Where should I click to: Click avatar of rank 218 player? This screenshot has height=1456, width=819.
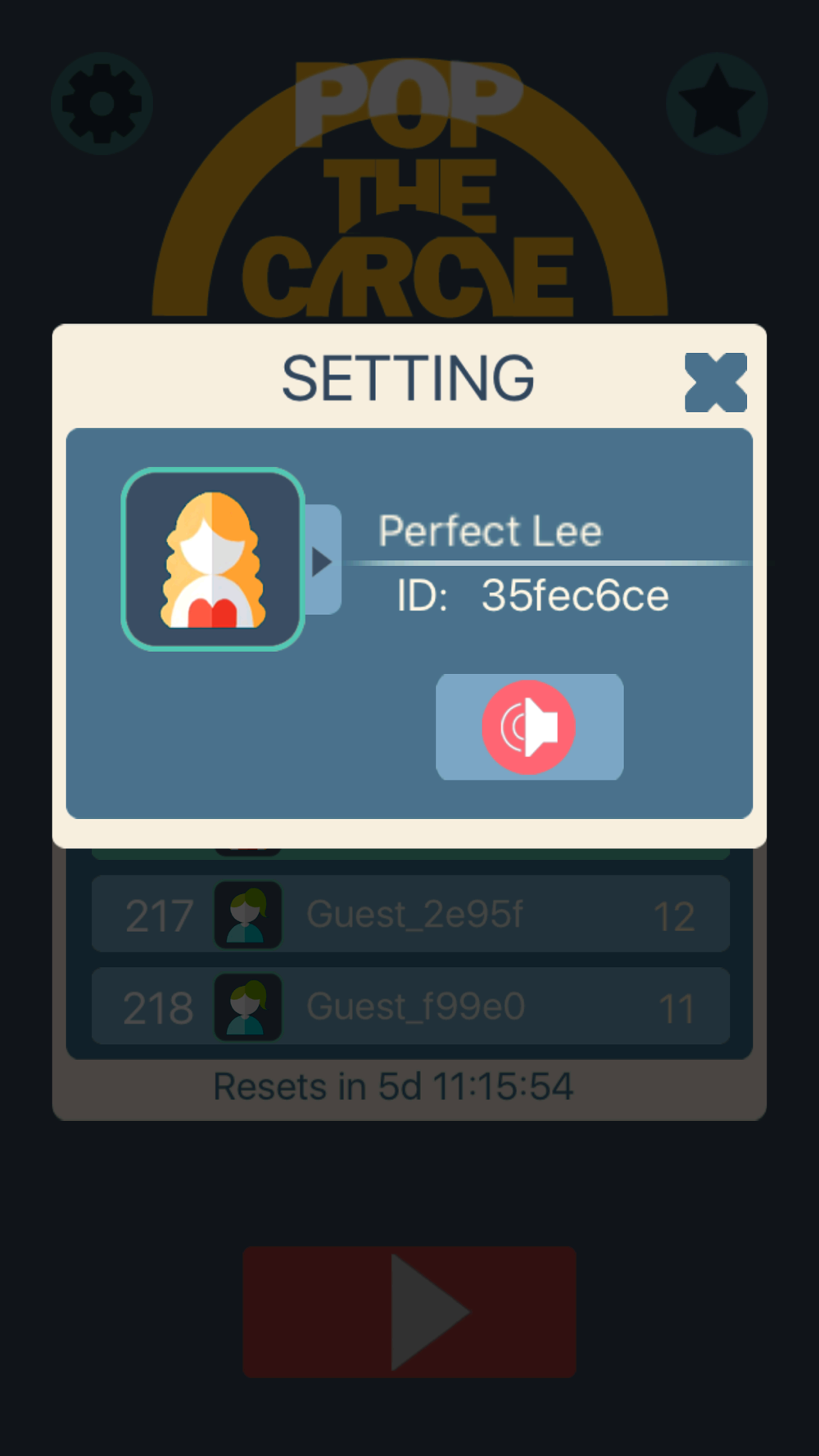248,1007
